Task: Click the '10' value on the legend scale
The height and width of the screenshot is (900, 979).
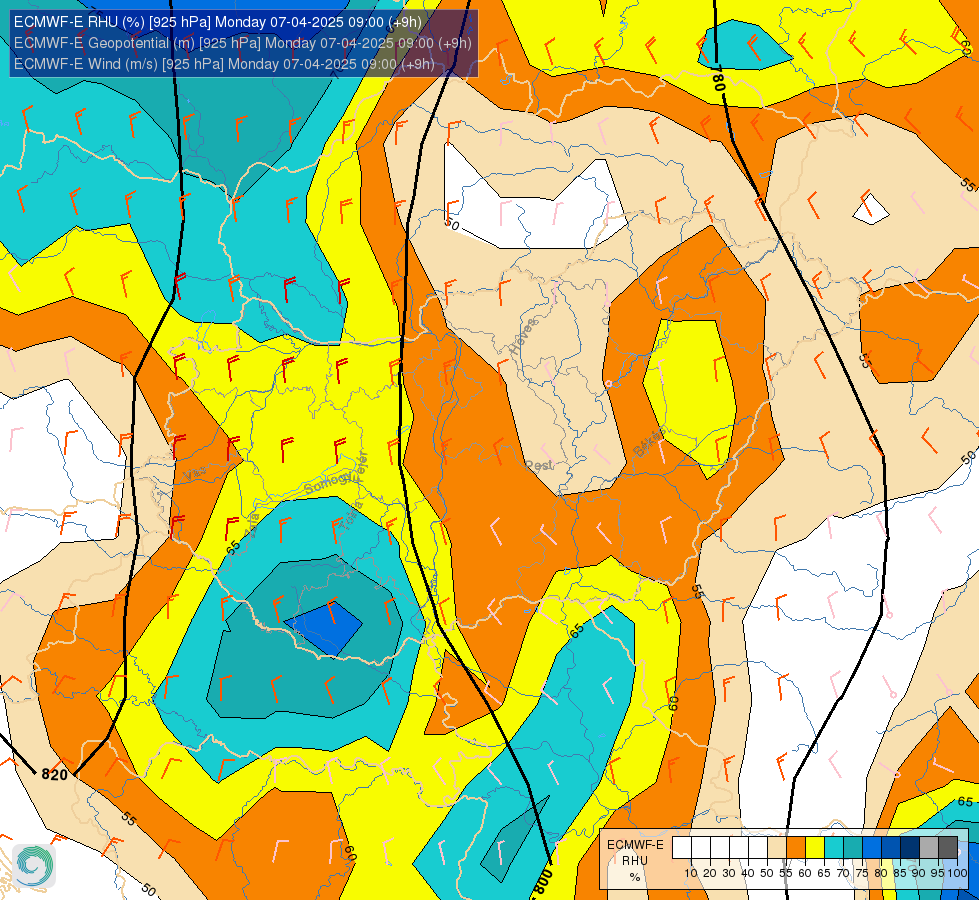Action: pyautogui.click(x=691, y=874)
